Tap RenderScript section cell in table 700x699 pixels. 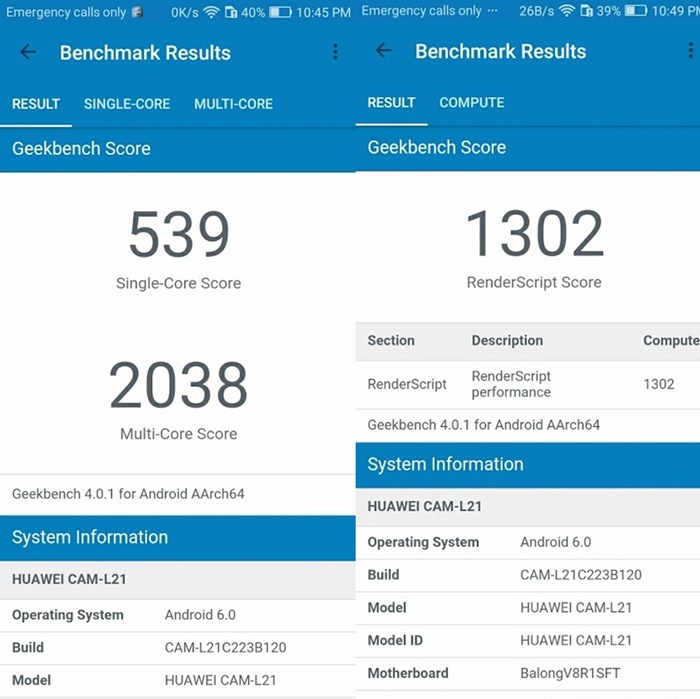click(x=407, y=384)
